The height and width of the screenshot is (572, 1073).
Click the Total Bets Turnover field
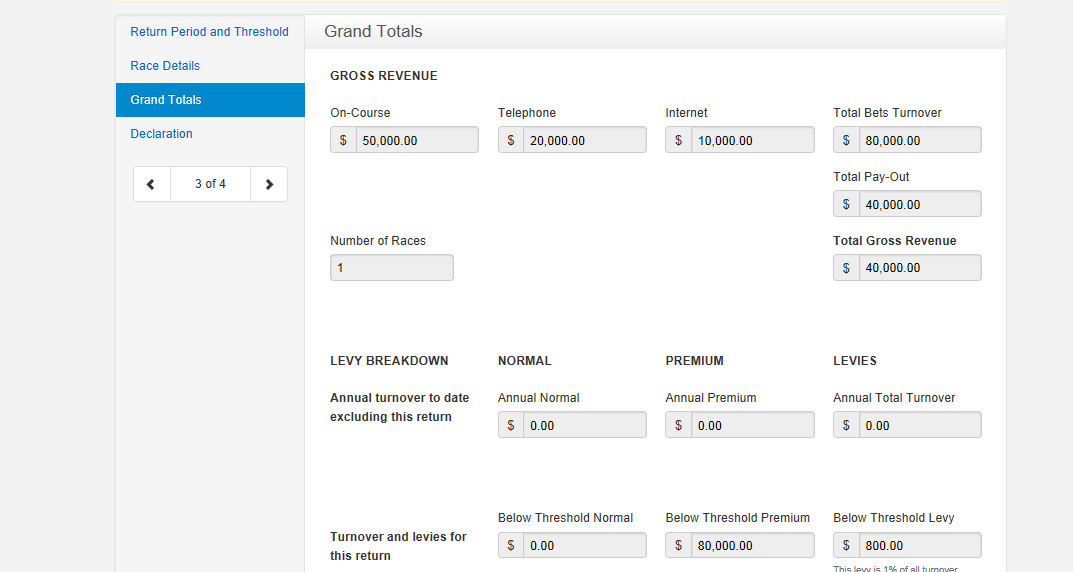point(920,140)
